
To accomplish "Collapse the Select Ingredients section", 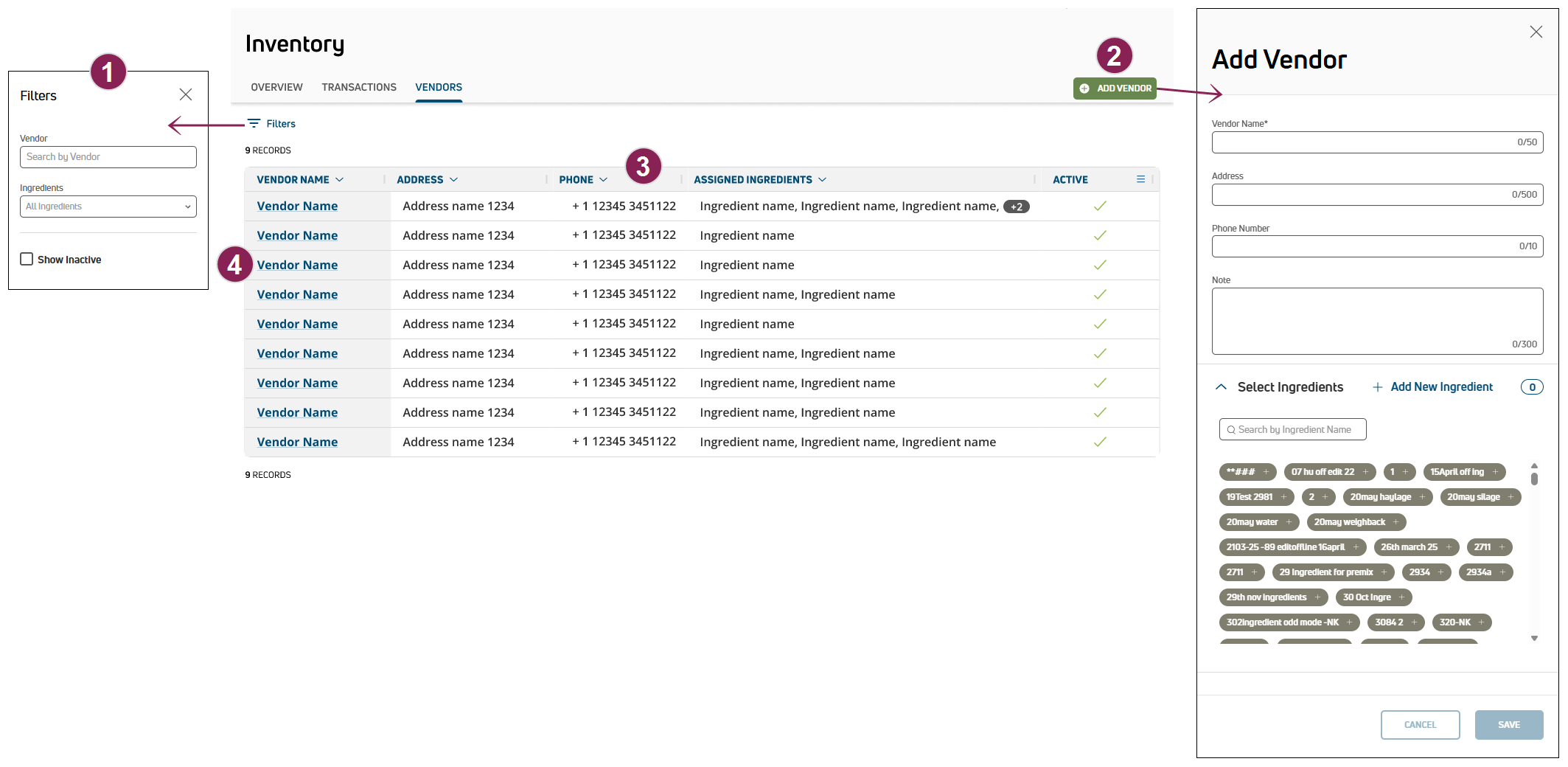I will [1222, 387].
